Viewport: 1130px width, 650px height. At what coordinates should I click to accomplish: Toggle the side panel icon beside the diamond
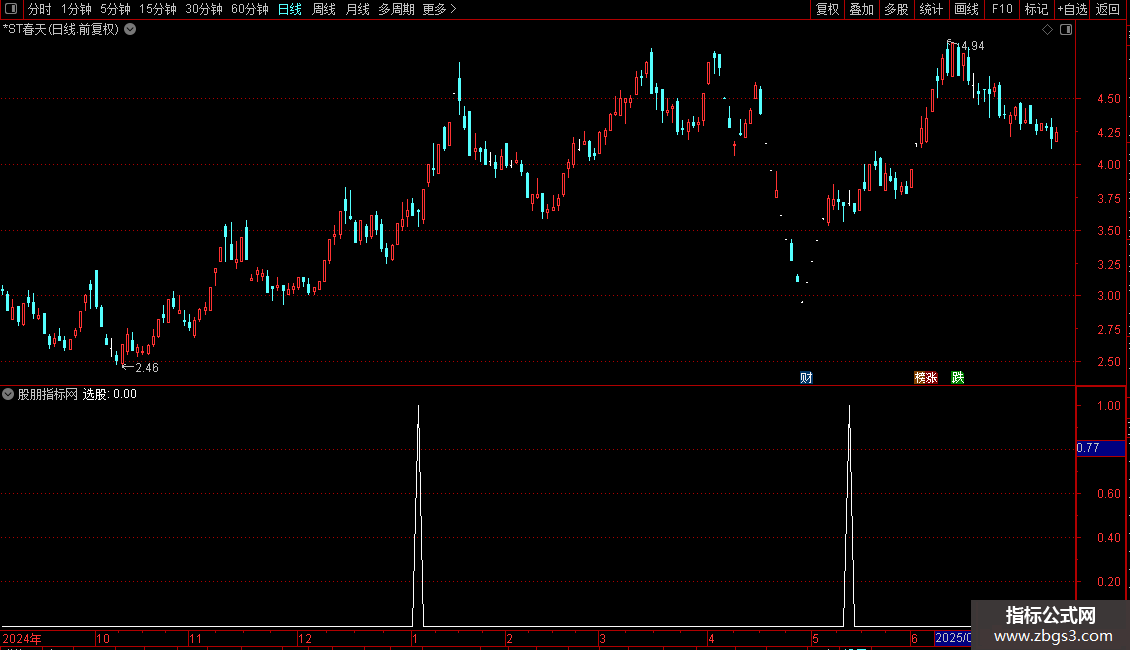click(1066, 30)
